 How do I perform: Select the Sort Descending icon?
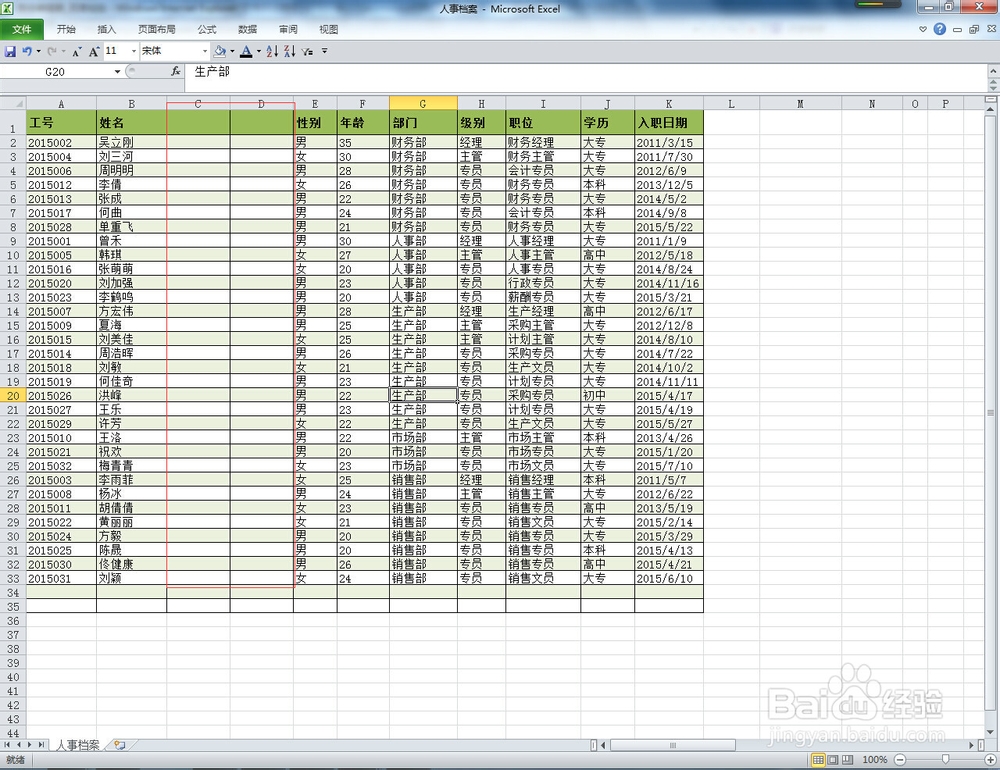point(289,51)
